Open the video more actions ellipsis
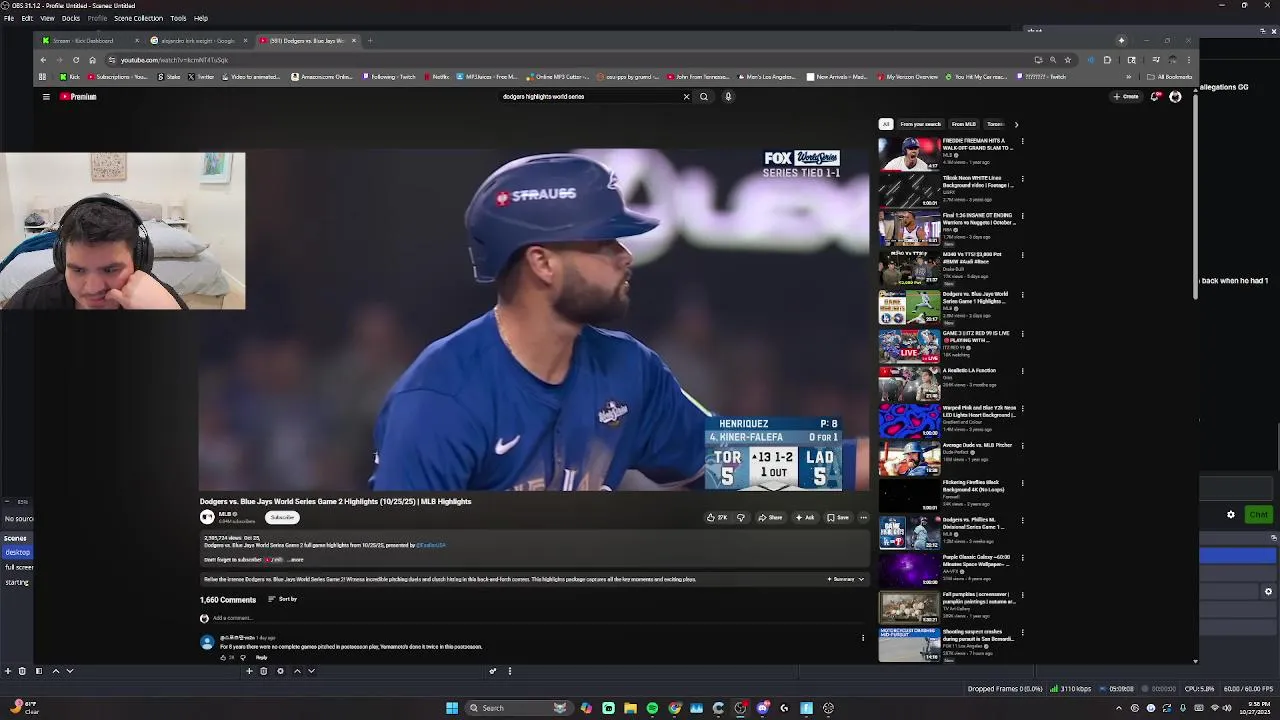Screen dimensions: 1280x720 (863, 517)
